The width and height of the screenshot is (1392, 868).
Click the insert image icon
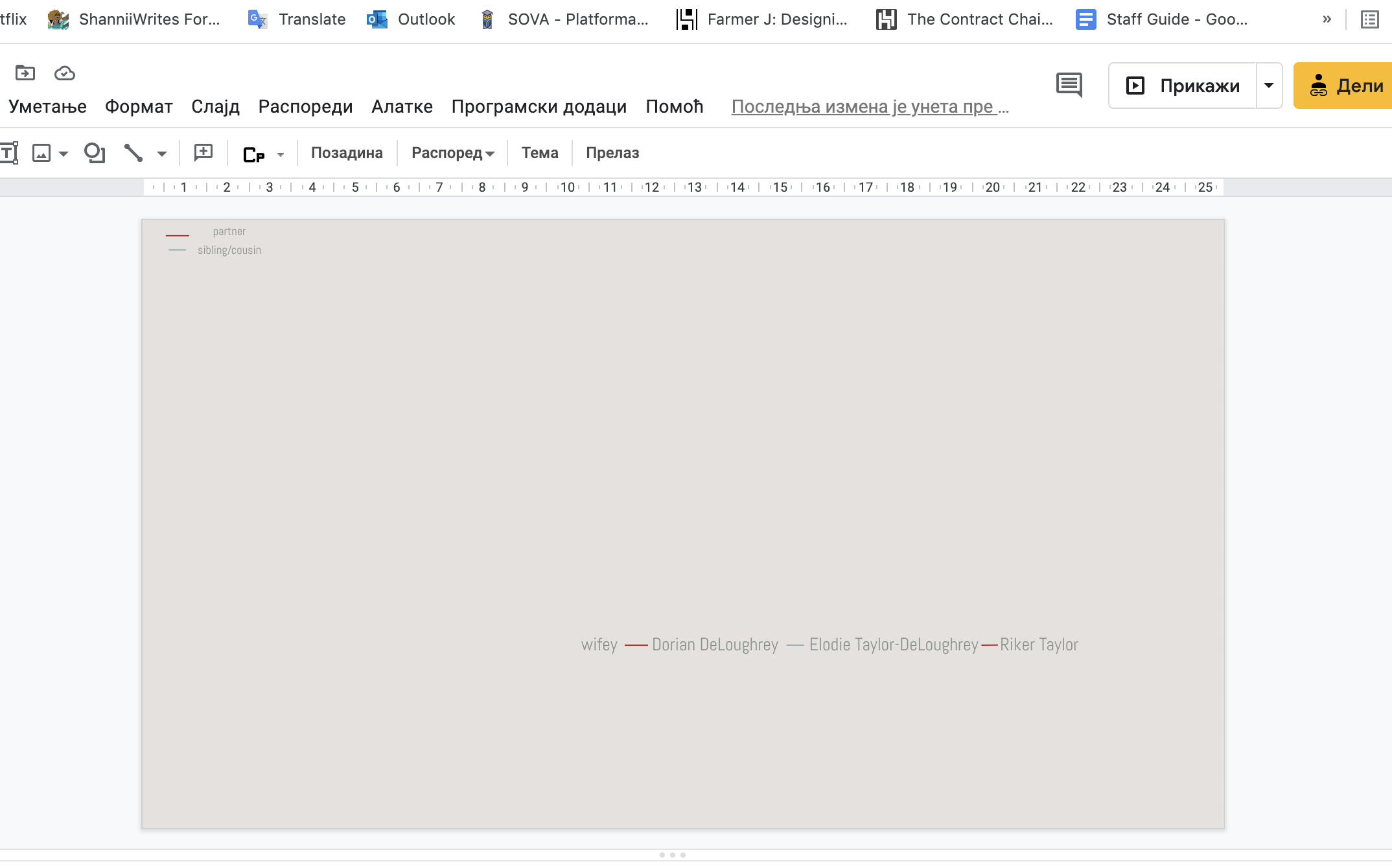pyautogui.click(x=41, y=153)
